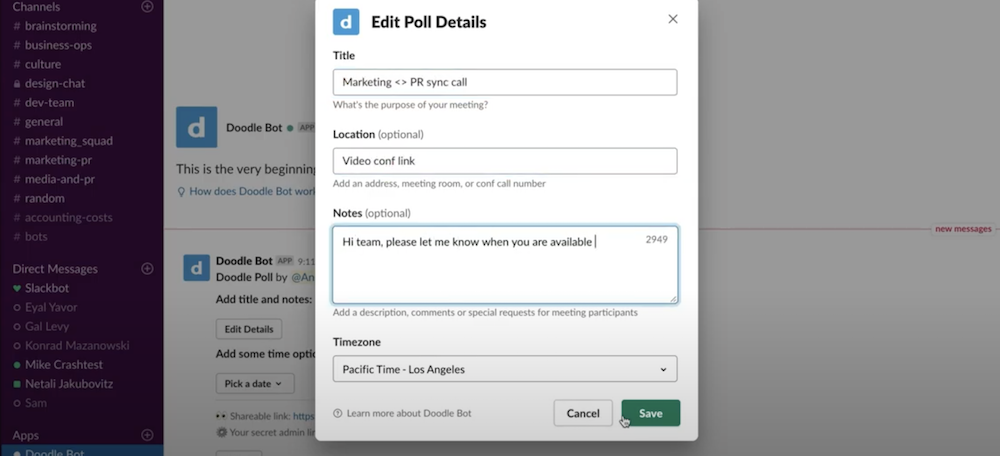Click the Channels section header
This screenshot has width=1000, height=456.
tap(36, 7)
